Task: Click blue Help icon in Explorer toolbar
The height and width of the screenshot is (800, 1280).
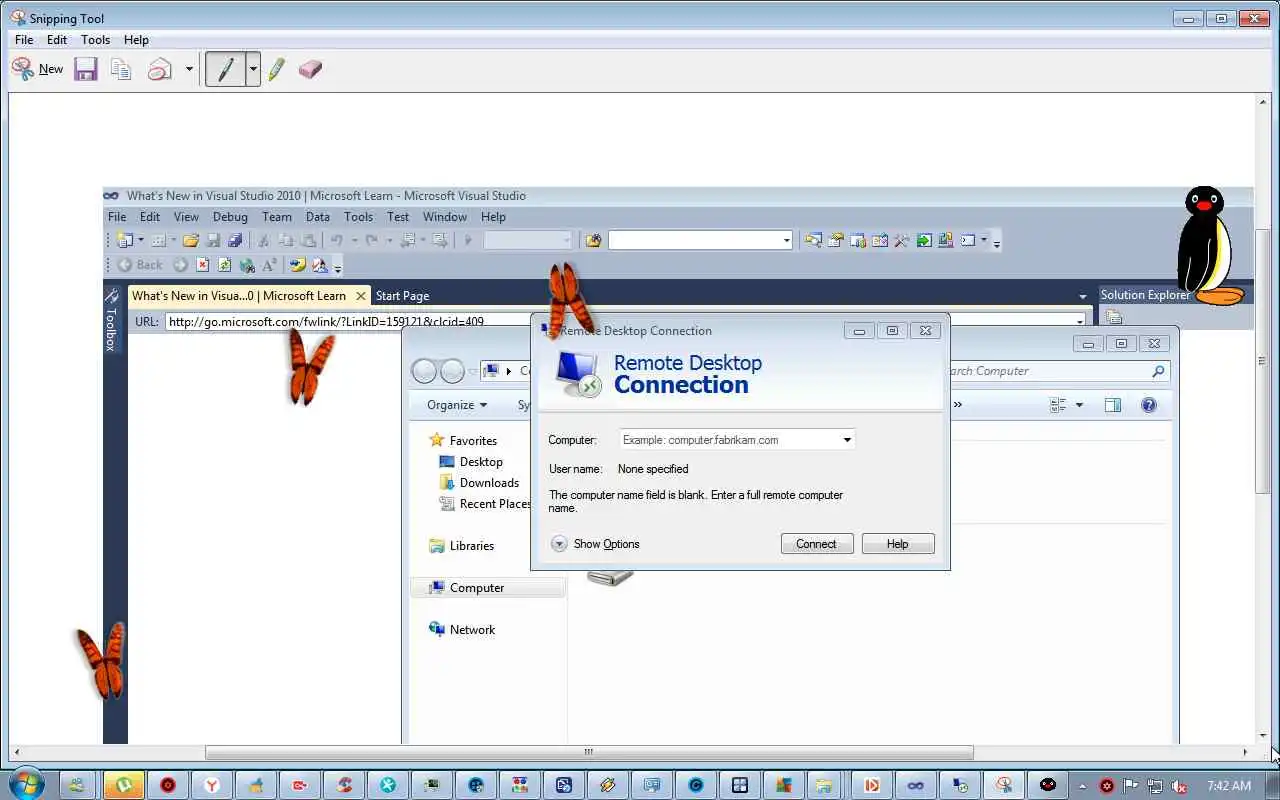Action: [1149, 405]
